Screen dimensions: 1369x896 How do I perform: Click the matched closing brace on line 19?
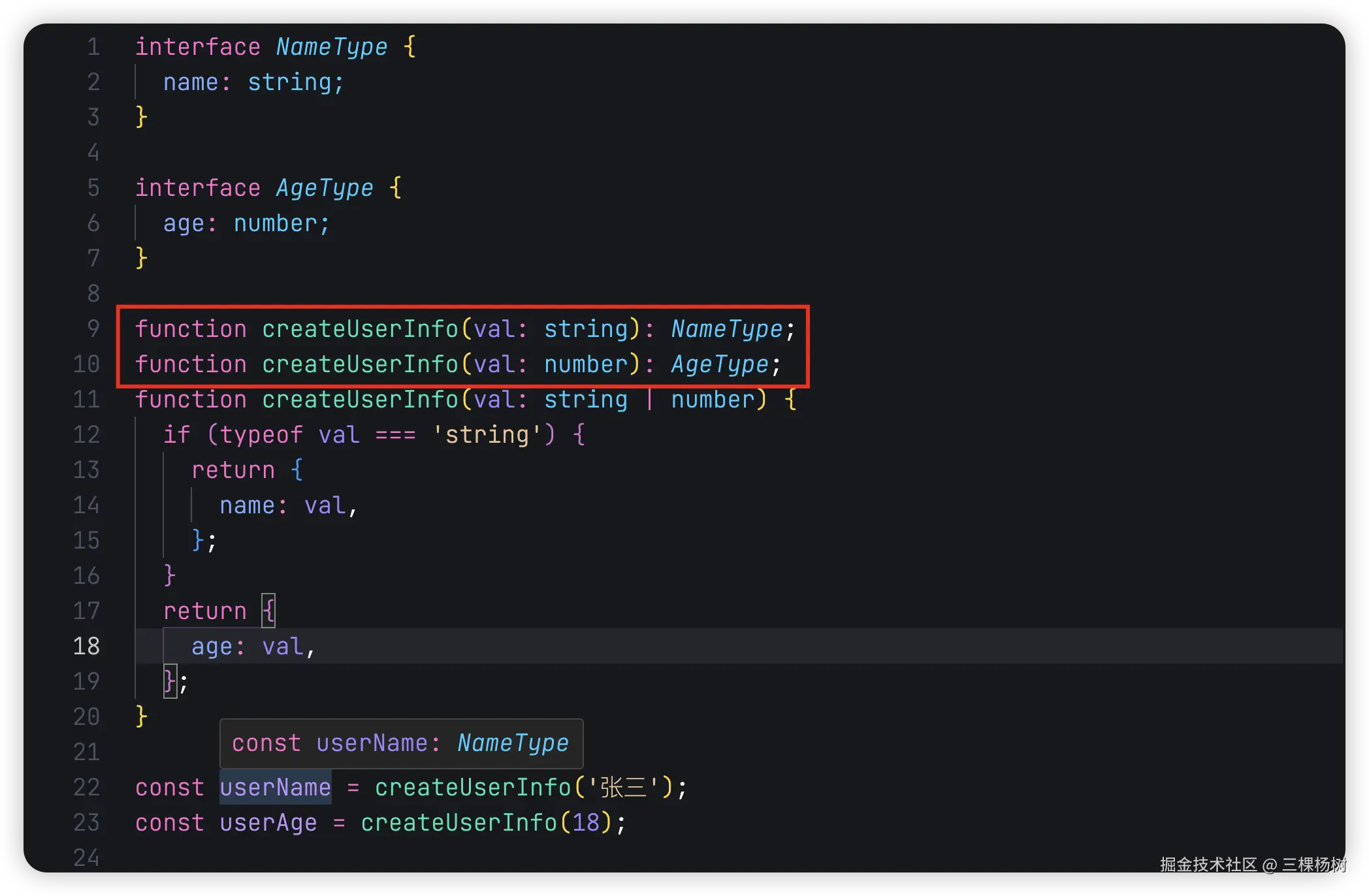click(169, 682)
